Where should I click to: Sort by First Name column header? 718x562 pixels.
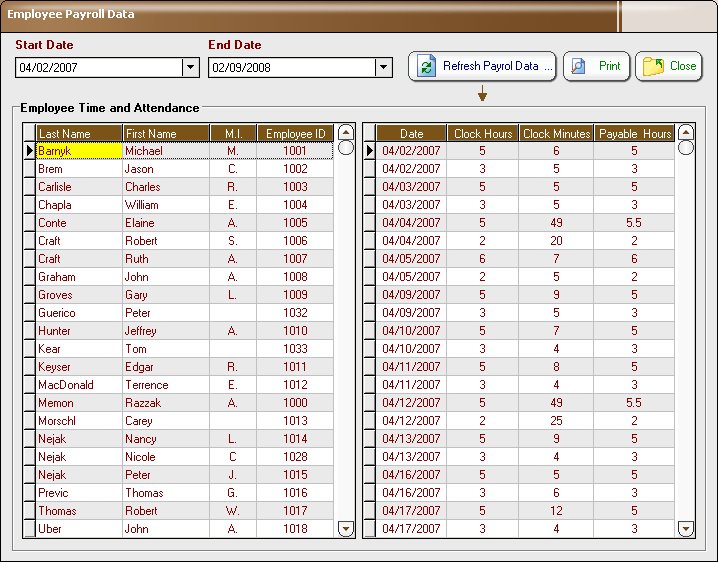(166, 133)
